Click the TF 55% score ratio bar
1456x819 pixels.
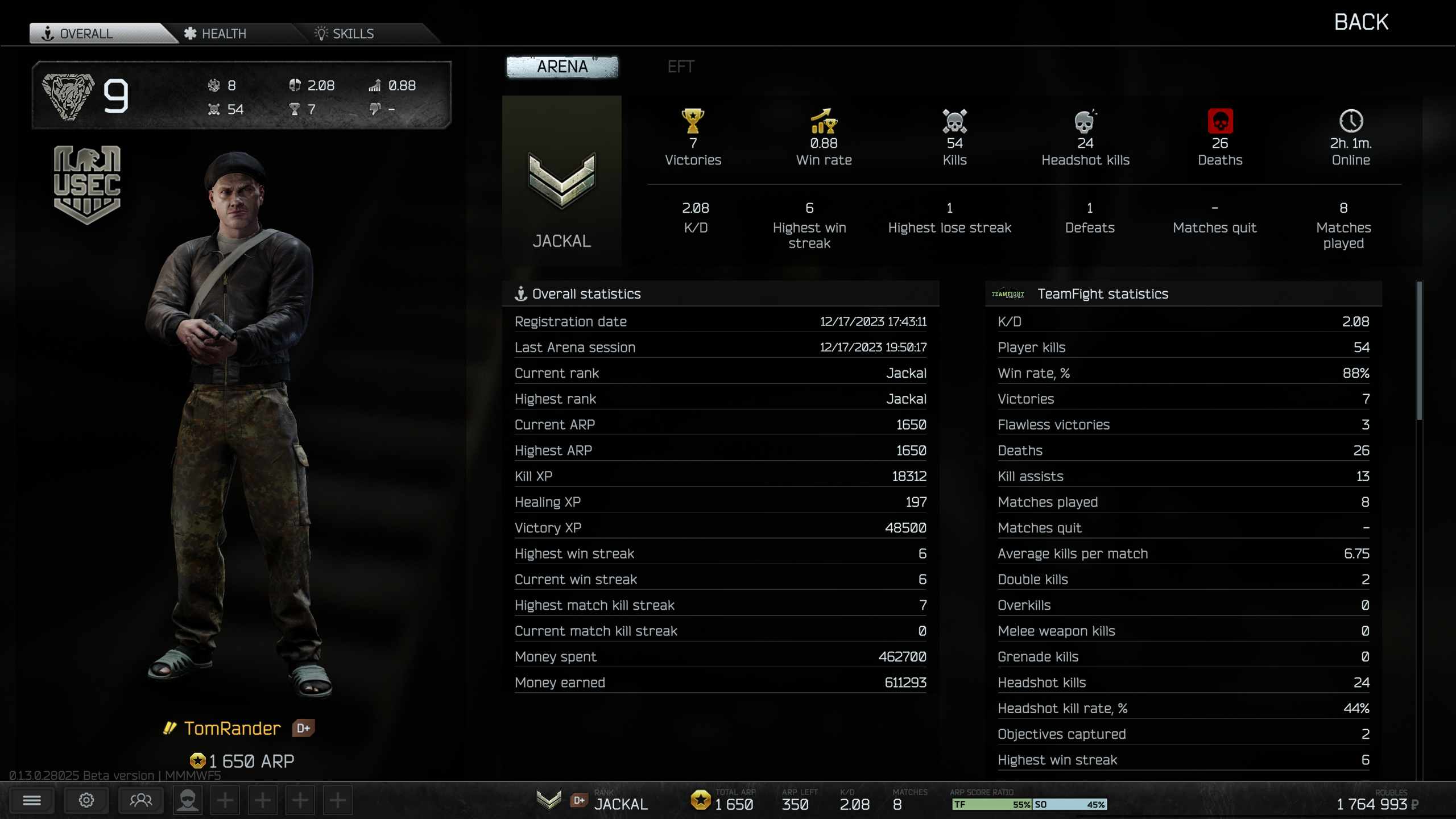click(992, 804)
